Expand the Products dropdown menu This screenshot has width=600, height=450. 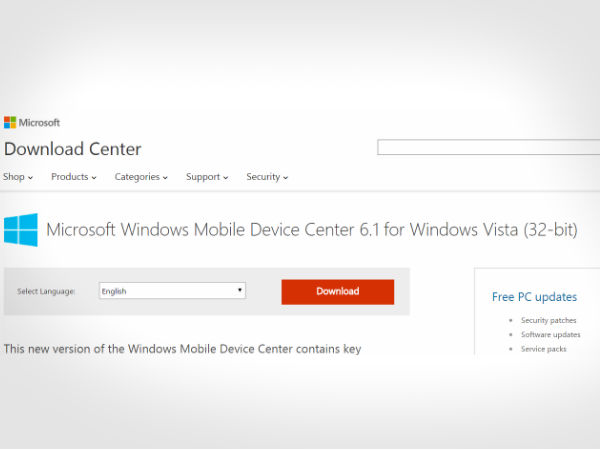(73, 177)
